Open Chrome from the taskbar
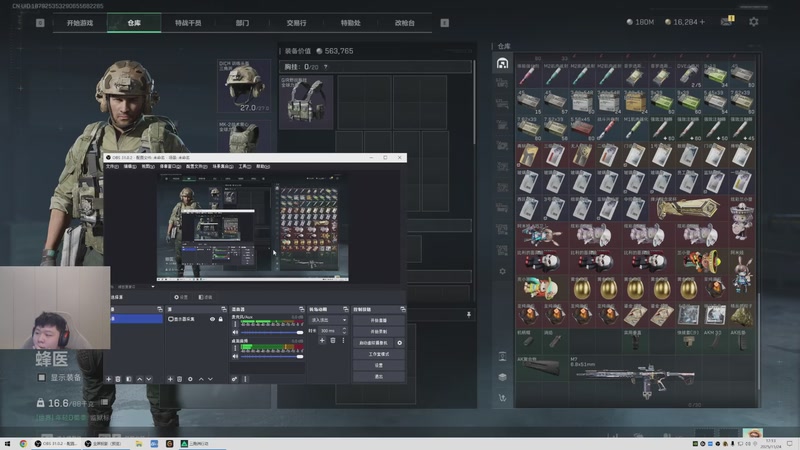This screenshot has width=800, height=450. point(23,444)
